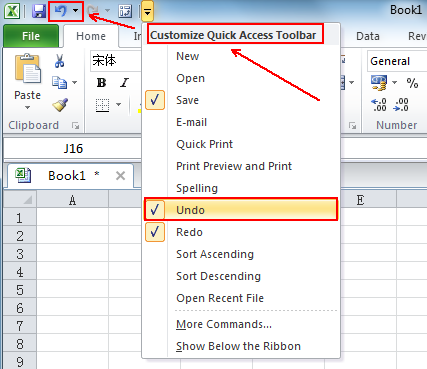Toggle Bold formatting
427x369 pixels.
click(x=101, y=83)
